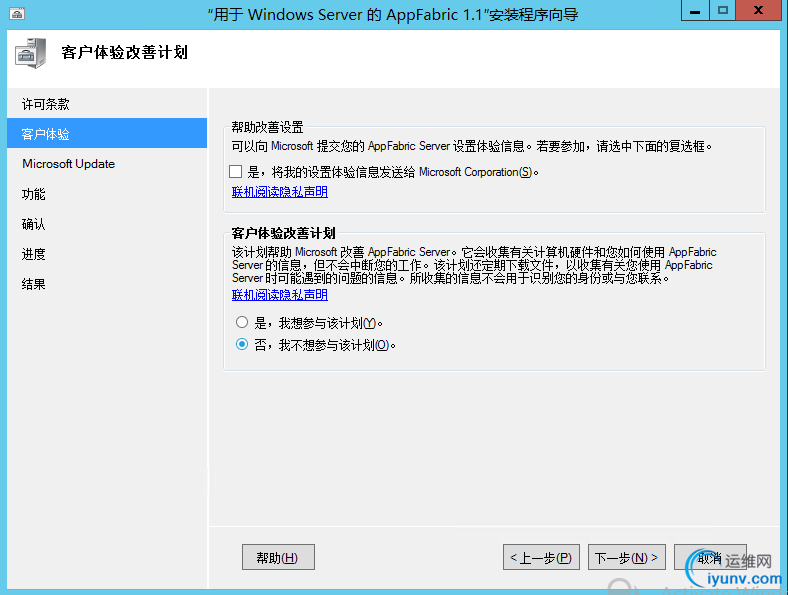
Task: Open privacy statement link under 帮助改善设置
Action: (x=279, y=192)
